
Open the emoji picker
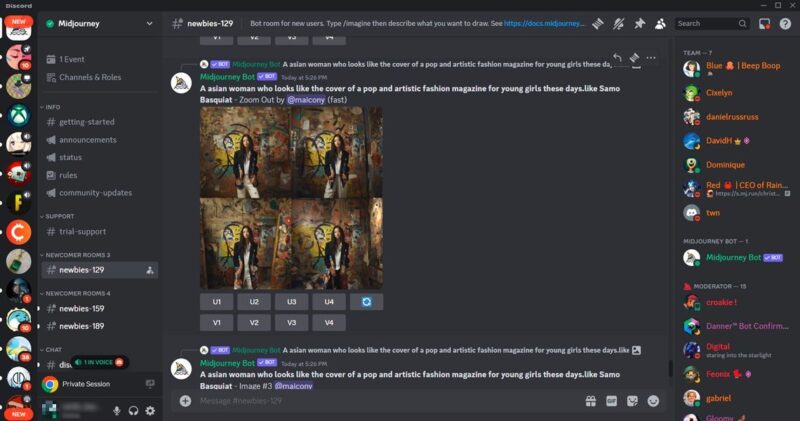[x=653, y=401]
